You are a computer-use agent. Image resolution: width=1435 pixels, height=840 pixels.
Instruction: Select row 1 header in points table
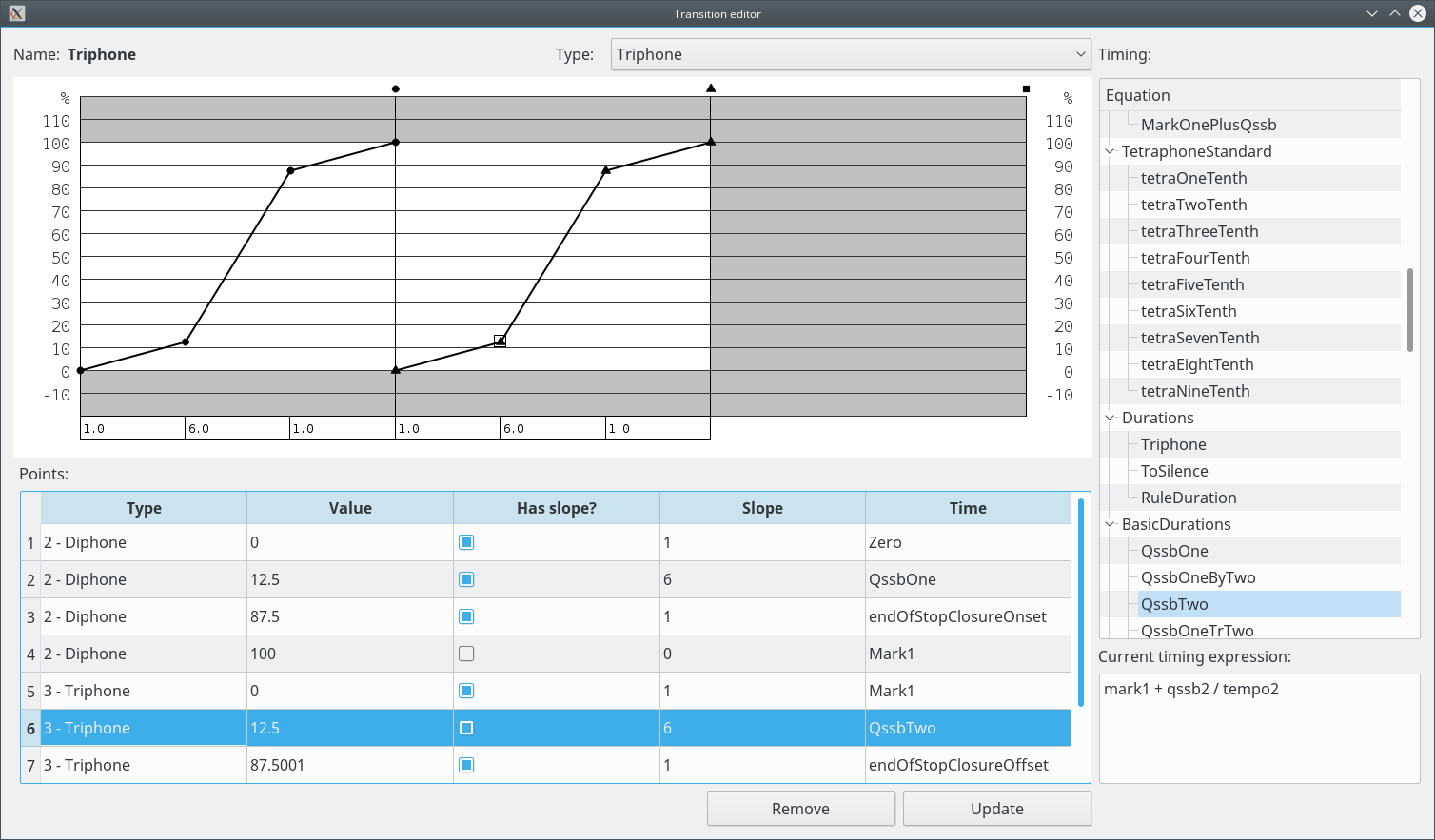[x=30, y=542]
